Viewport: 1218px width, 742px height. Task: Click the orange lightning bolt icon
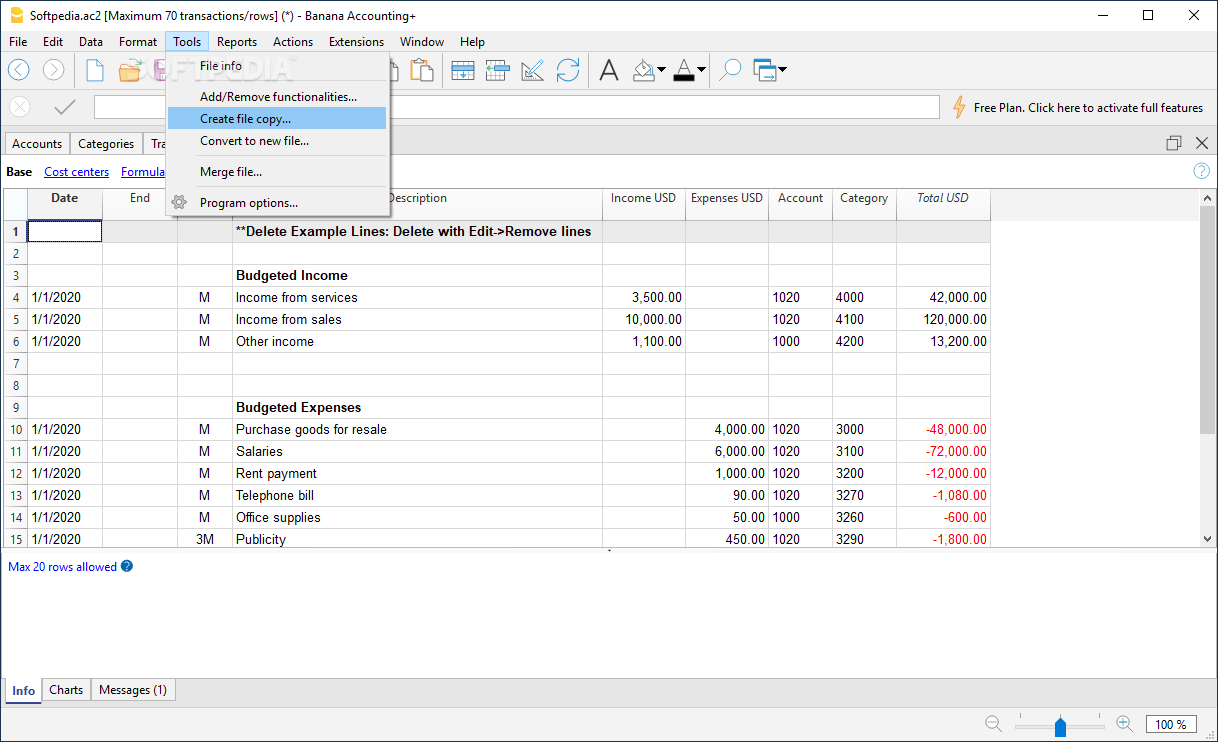(x=959, y=107)
